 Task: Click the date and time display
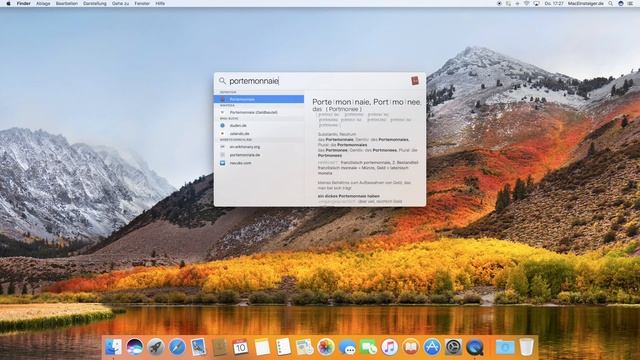[x=553, y=3]
